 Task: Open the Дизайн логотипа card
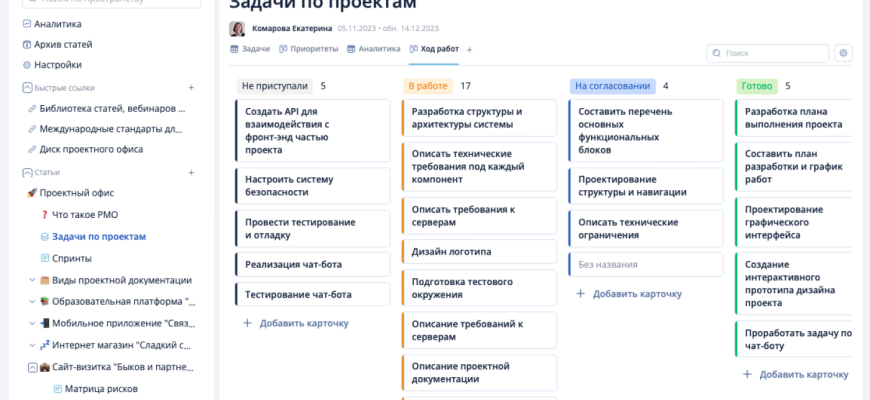(x=451, y=251)
